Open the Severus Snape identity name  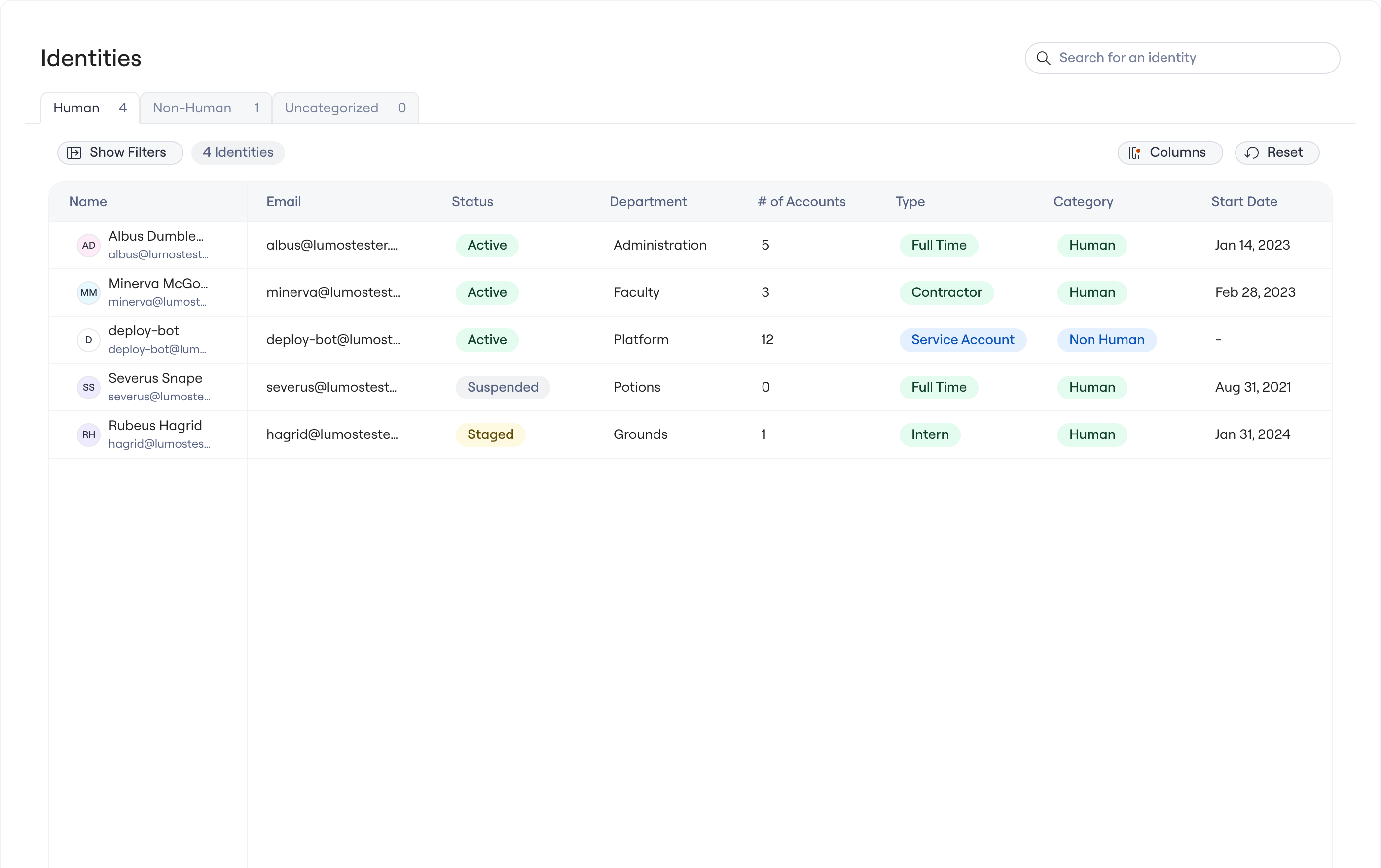(155, 378)
